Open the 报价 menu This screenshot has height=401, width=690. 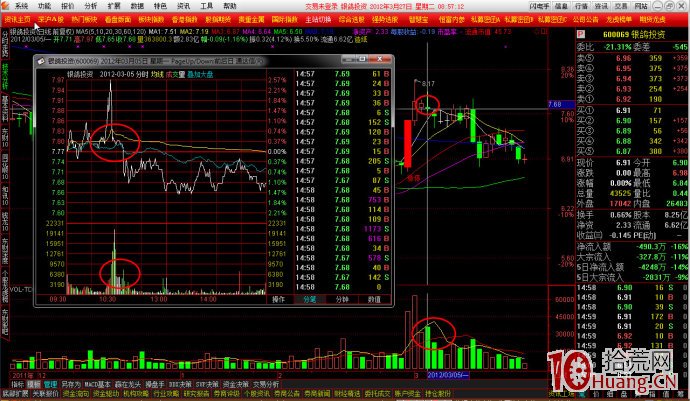click(x=67, y=6)
